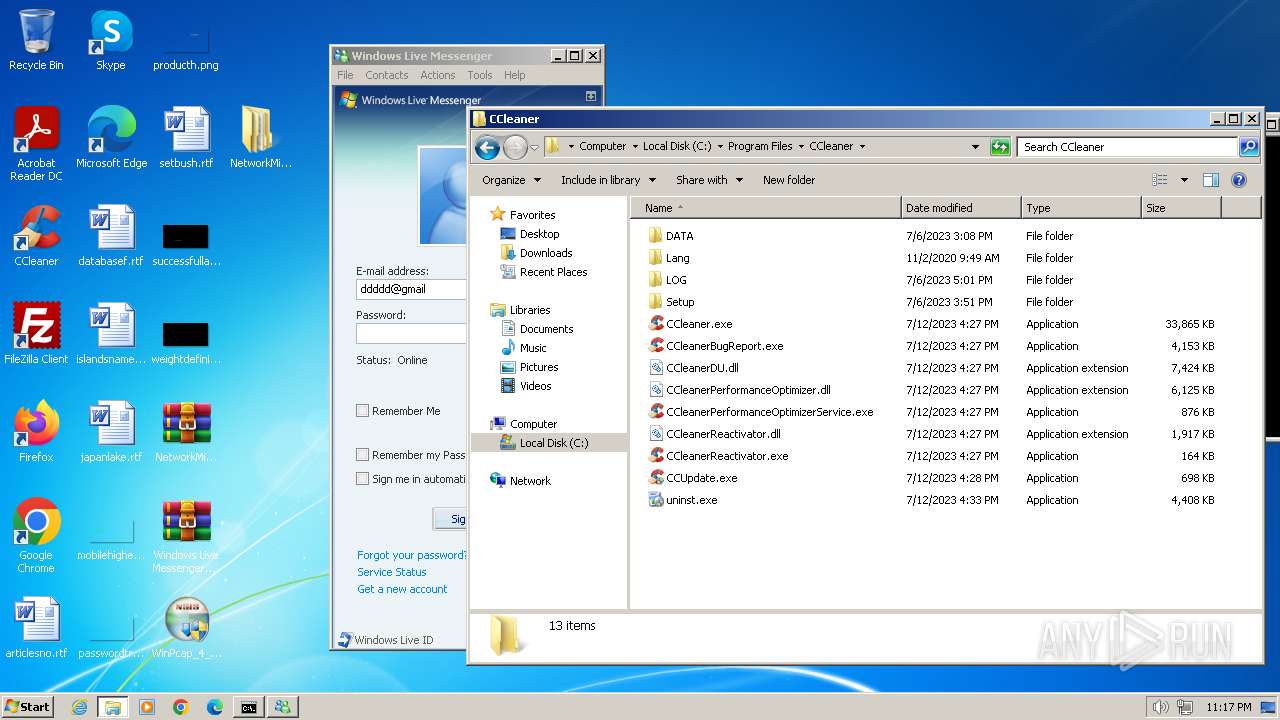Select the uninst.exe file icon
Image resolution: width=1280 pixels, height=720 pixels.
[x=656, y=500]
